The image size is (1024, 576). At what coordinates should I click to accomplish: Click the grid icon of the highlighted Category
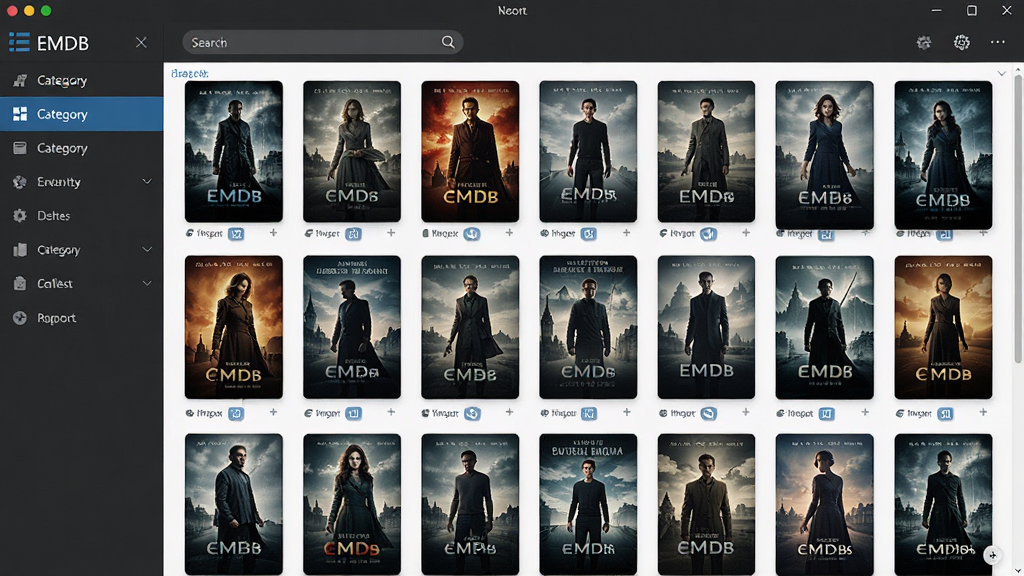[20, 114]
